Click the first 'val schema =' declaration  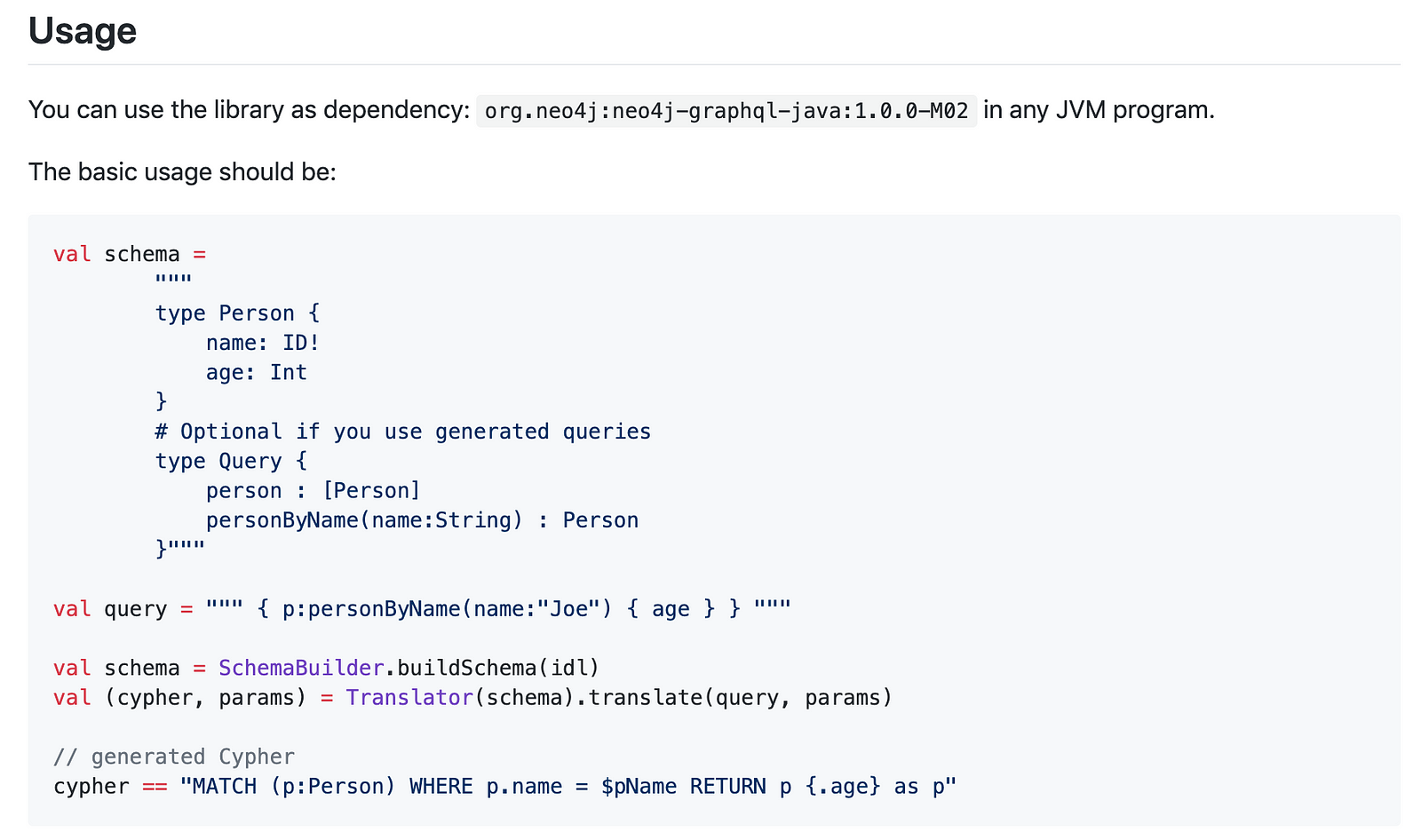[130, 254]
